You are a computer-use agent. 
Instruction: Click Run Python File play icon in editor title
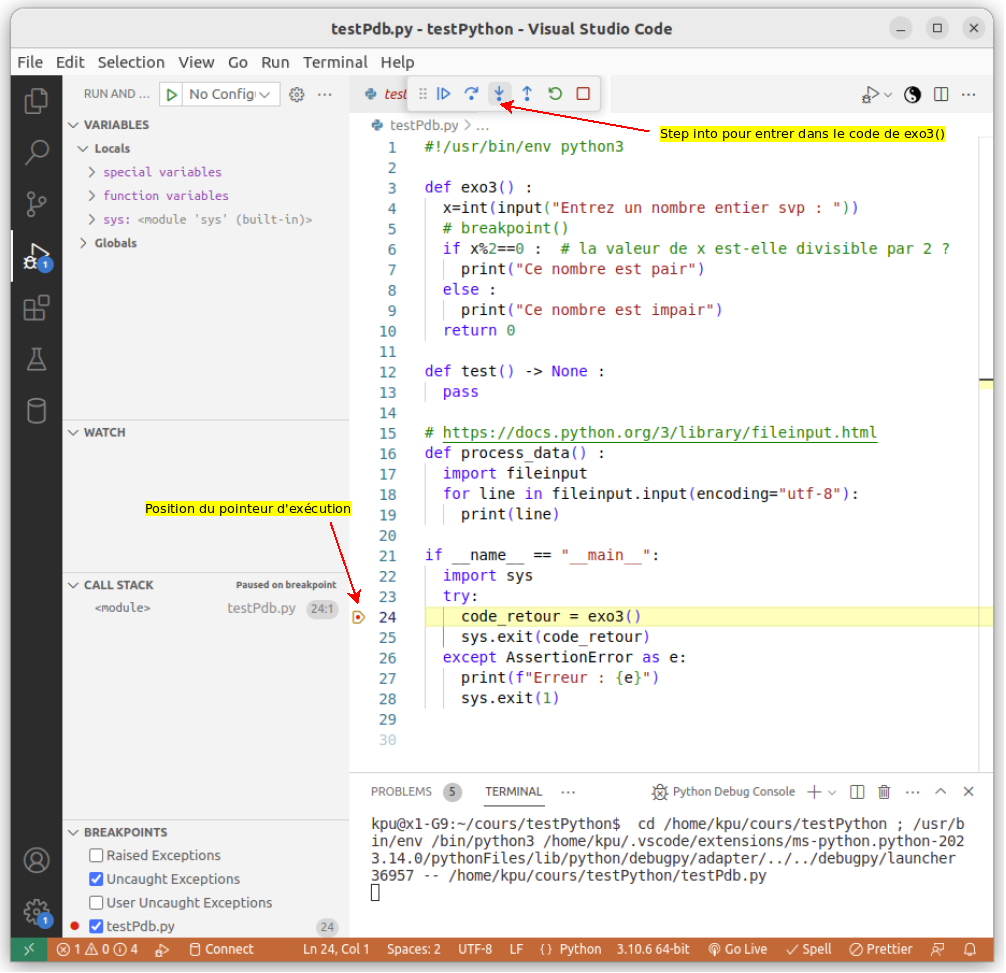click(x=870, y=95)
